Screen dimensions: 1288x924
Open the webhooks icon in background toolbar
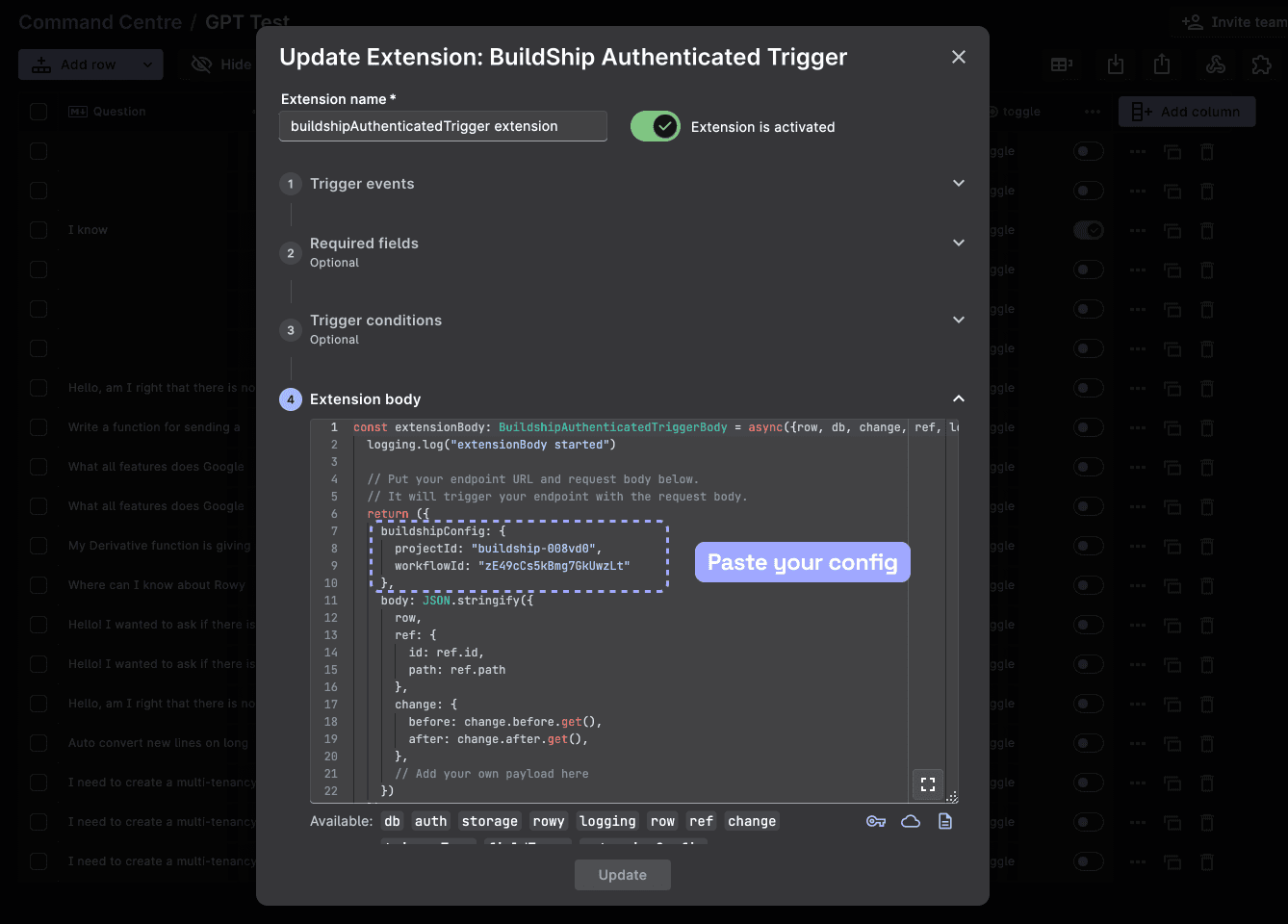click(x=1216, y=64)
